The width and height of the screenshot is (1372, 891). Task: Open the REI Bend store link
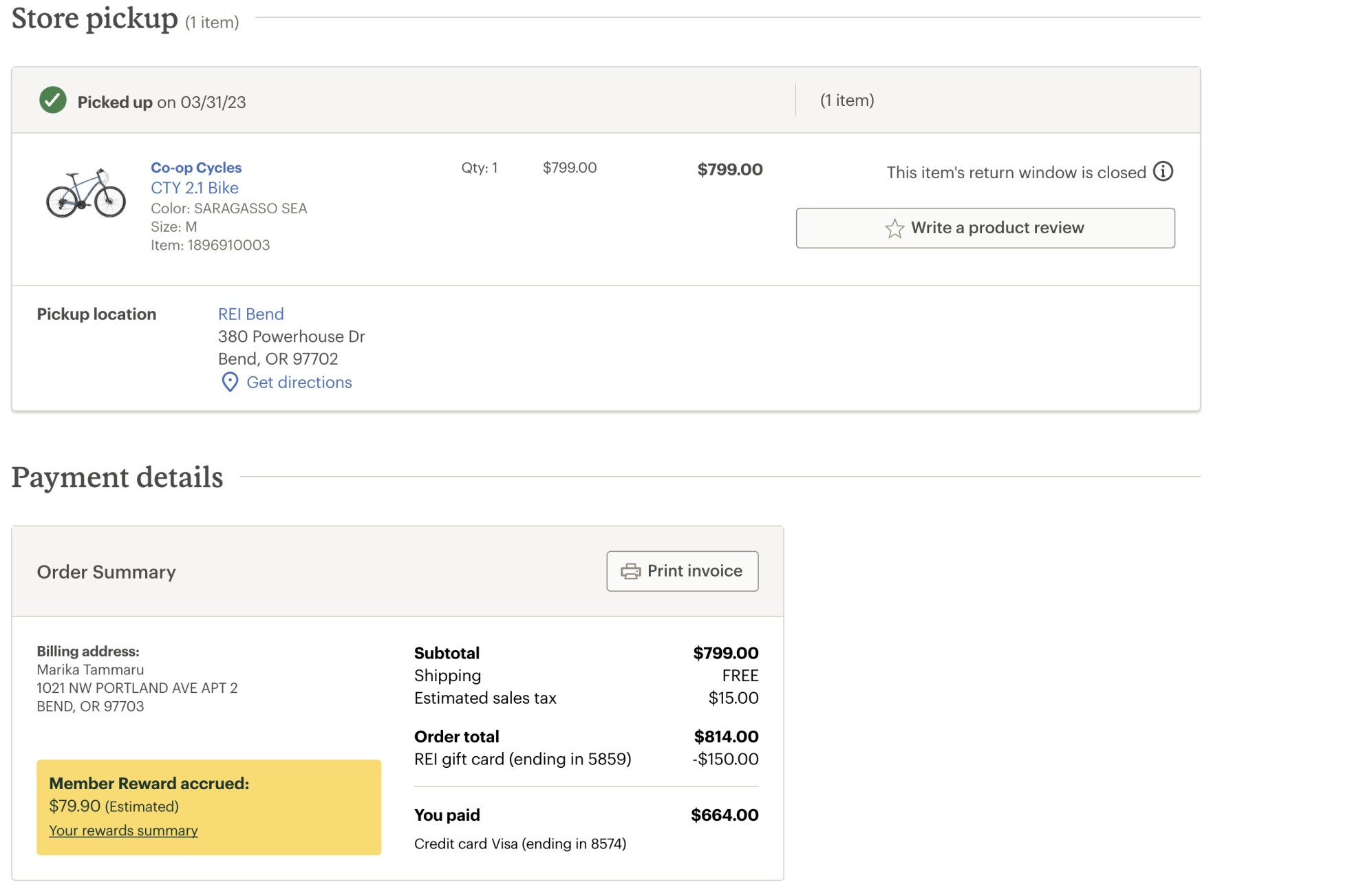click(x=250, y=314)
